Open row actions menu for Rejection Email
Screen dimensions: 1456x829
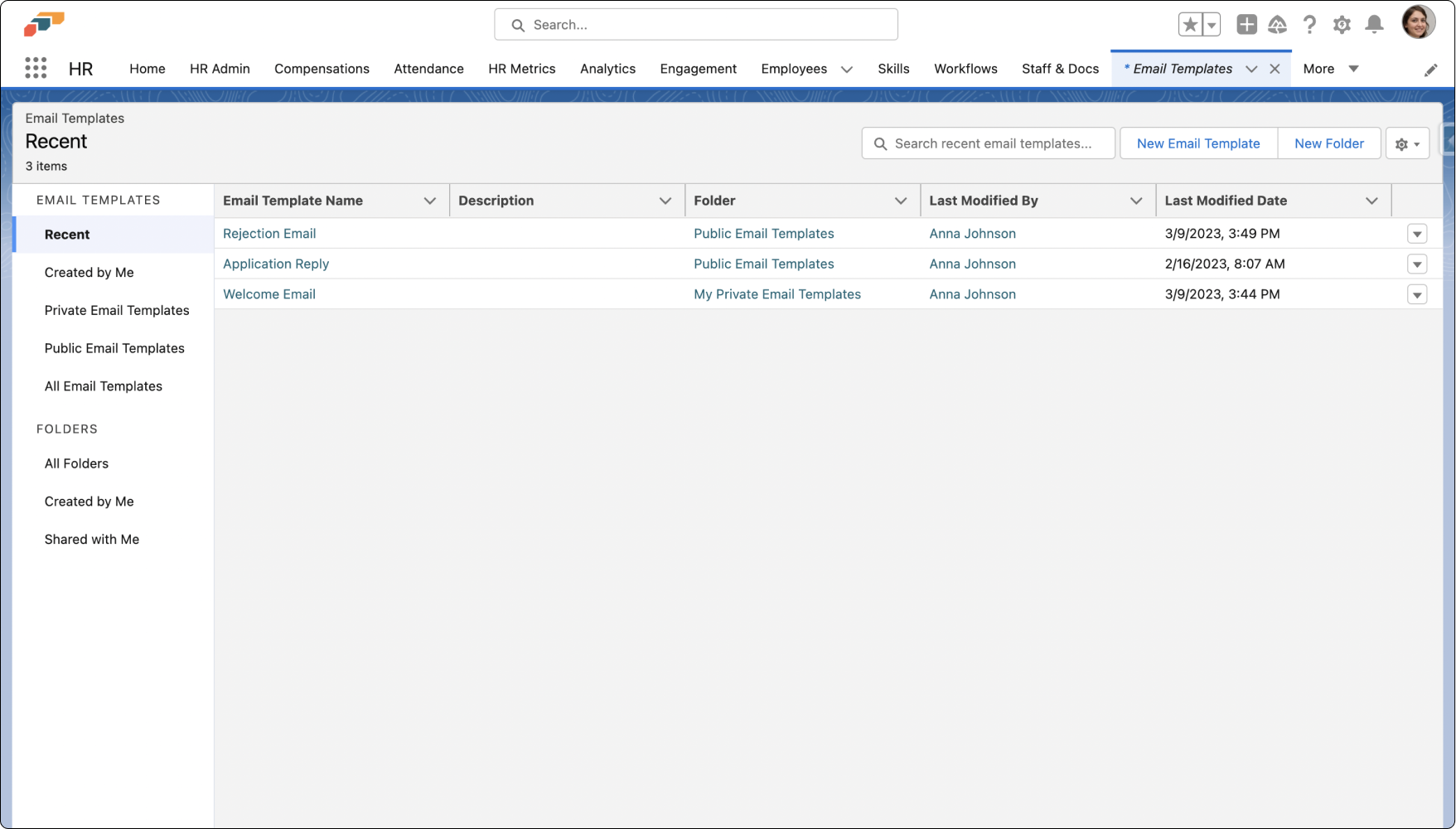1417,234
